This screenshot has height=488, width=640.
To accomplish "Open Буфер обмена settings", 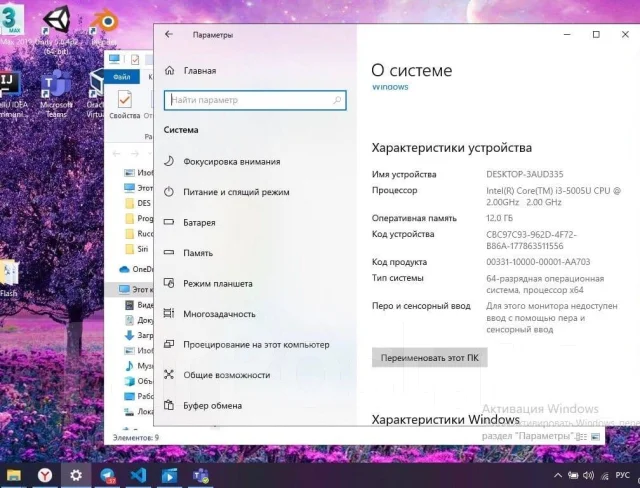I will click(203, 406).
